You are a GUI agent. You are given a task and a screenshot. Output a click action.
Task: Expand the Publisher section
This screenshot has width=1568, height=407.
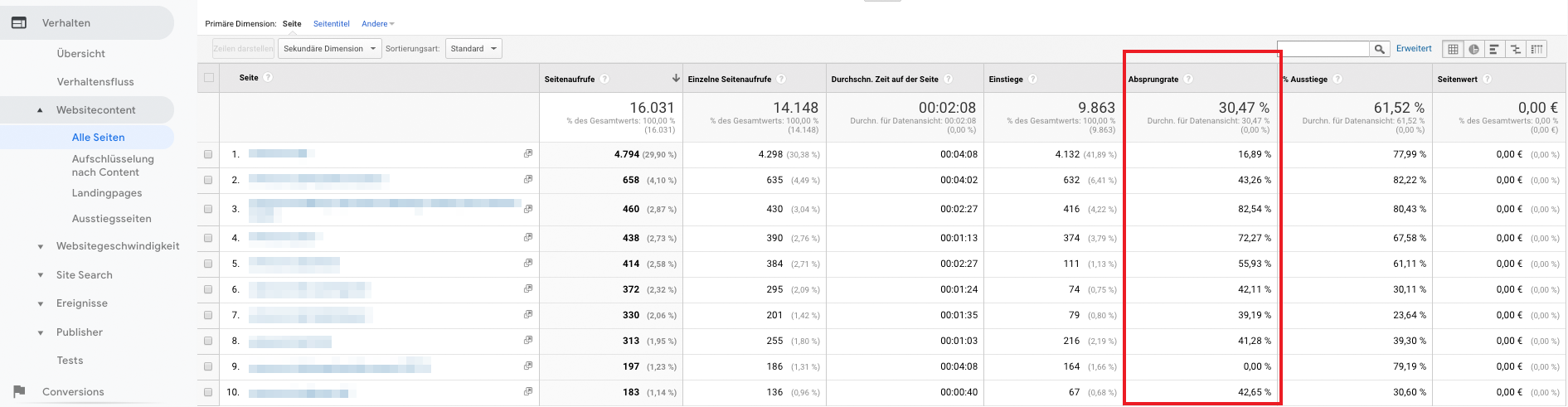40,332
